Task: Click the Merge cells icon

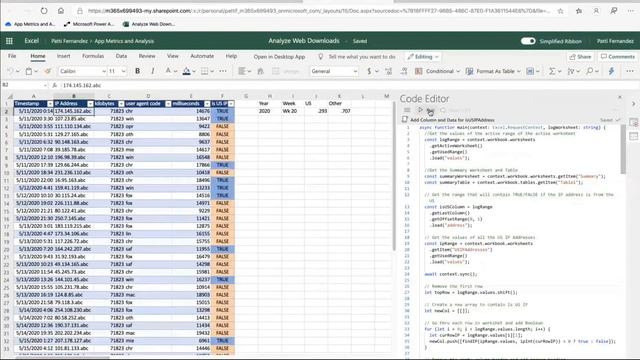Action: point(276,71)
